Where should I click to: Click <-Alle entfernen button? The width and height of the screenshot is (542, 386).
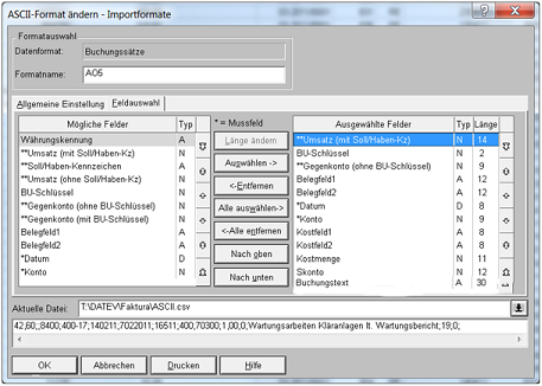click(251, 231)
